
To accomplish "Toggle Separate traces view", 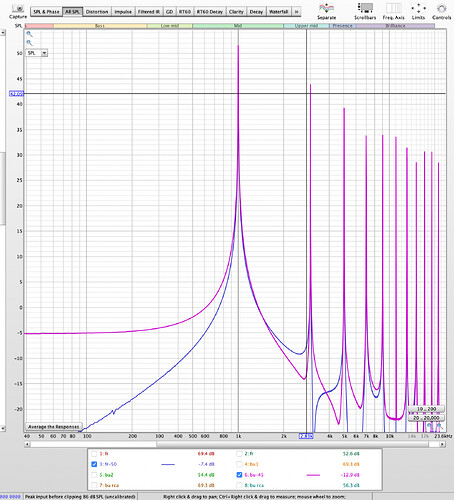I will 327,8.
